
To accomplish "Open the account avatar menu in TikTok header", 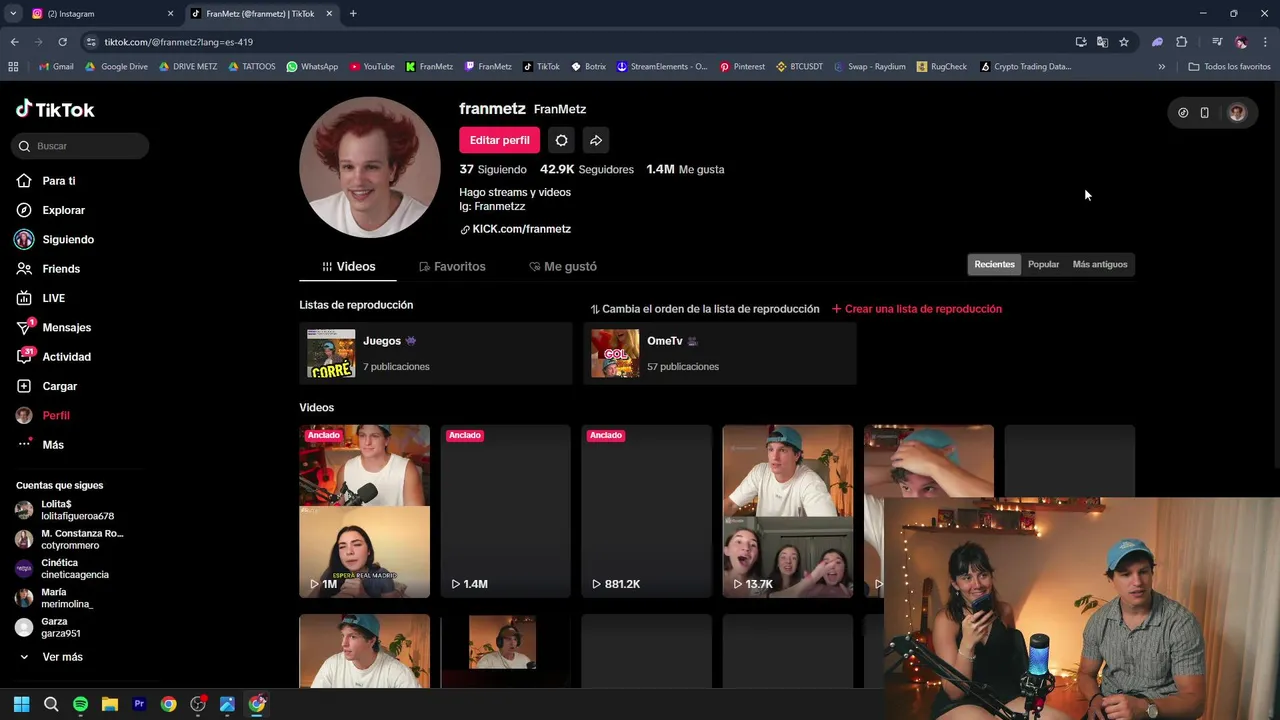I will tap(1237, 113).
